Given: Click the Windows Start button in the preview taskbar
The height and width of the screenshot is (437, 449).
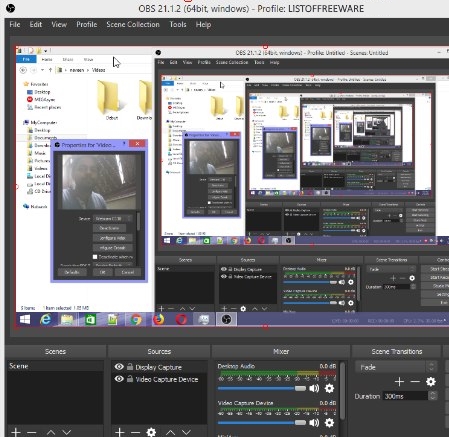Looking at the screenshot, I should [25, 319].
